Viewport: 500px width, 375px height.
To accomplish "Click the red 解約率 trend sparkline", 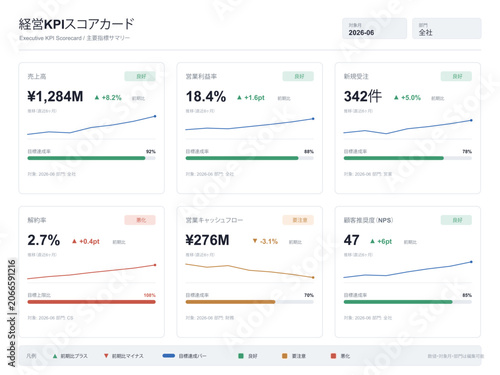I will [x=91, y=272].
